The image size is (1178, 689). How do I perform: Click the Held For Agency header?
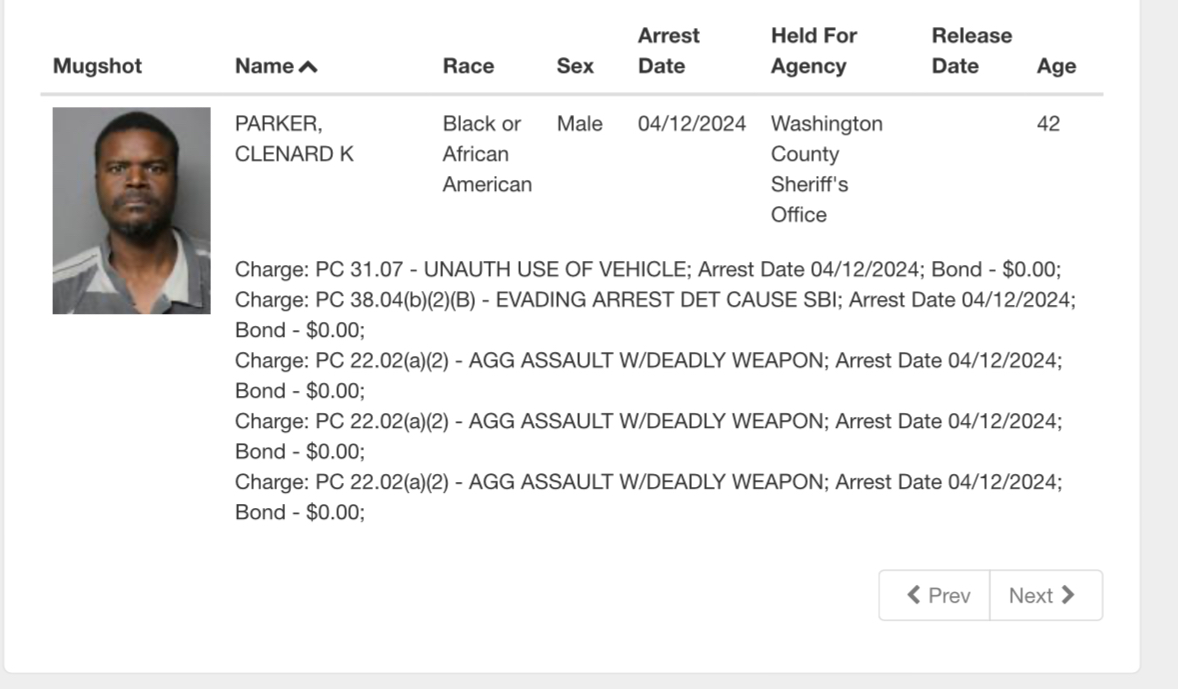click(x=813, y=51)
